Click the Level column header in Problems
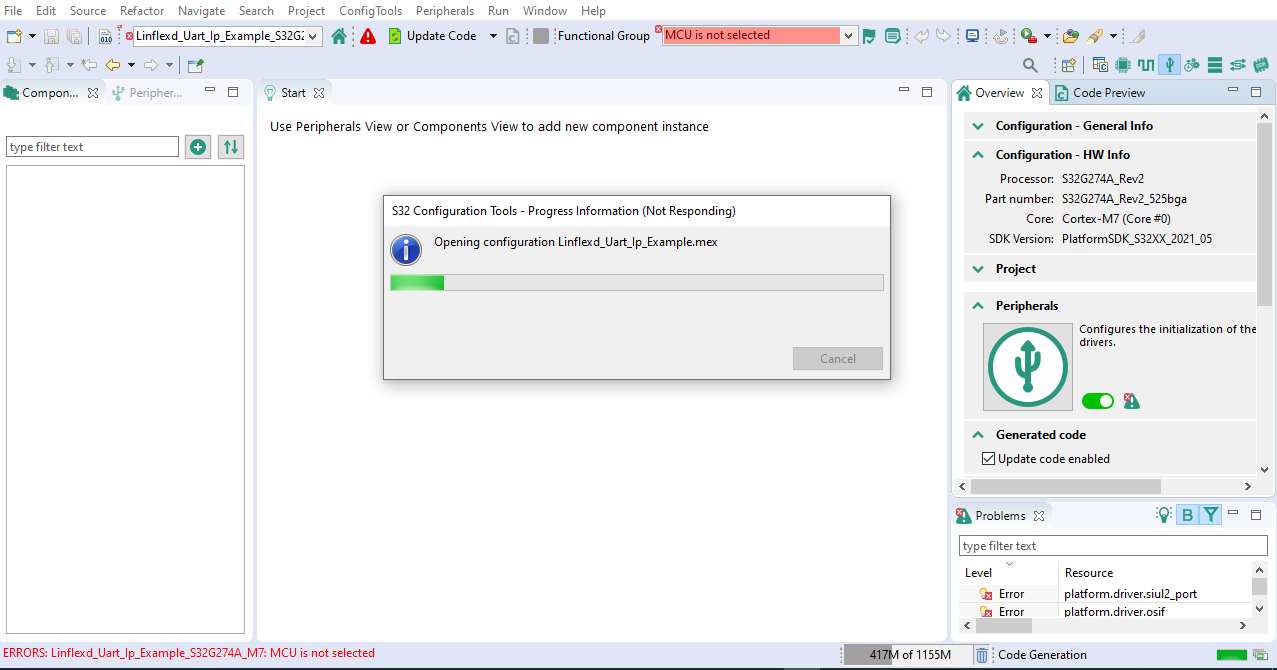Viewport: 1277px width, 670px height. tap(979, 573)
